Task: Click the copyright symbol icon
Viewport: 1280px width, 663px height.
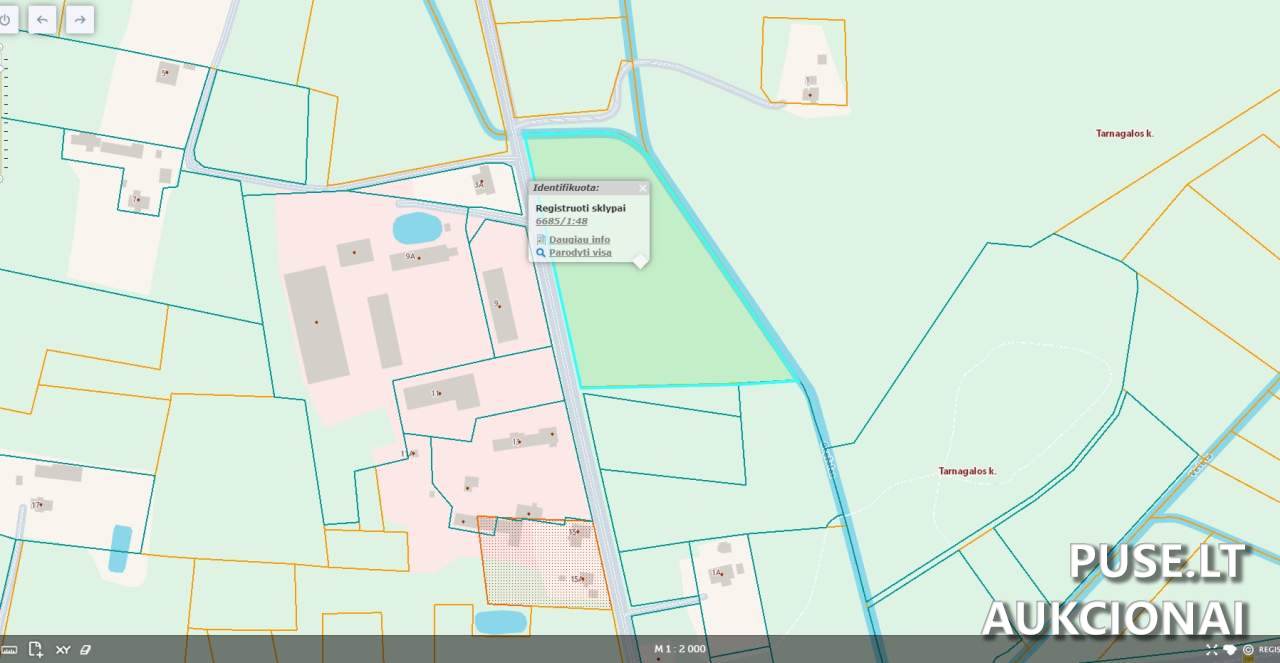Action: [1247, 649]
